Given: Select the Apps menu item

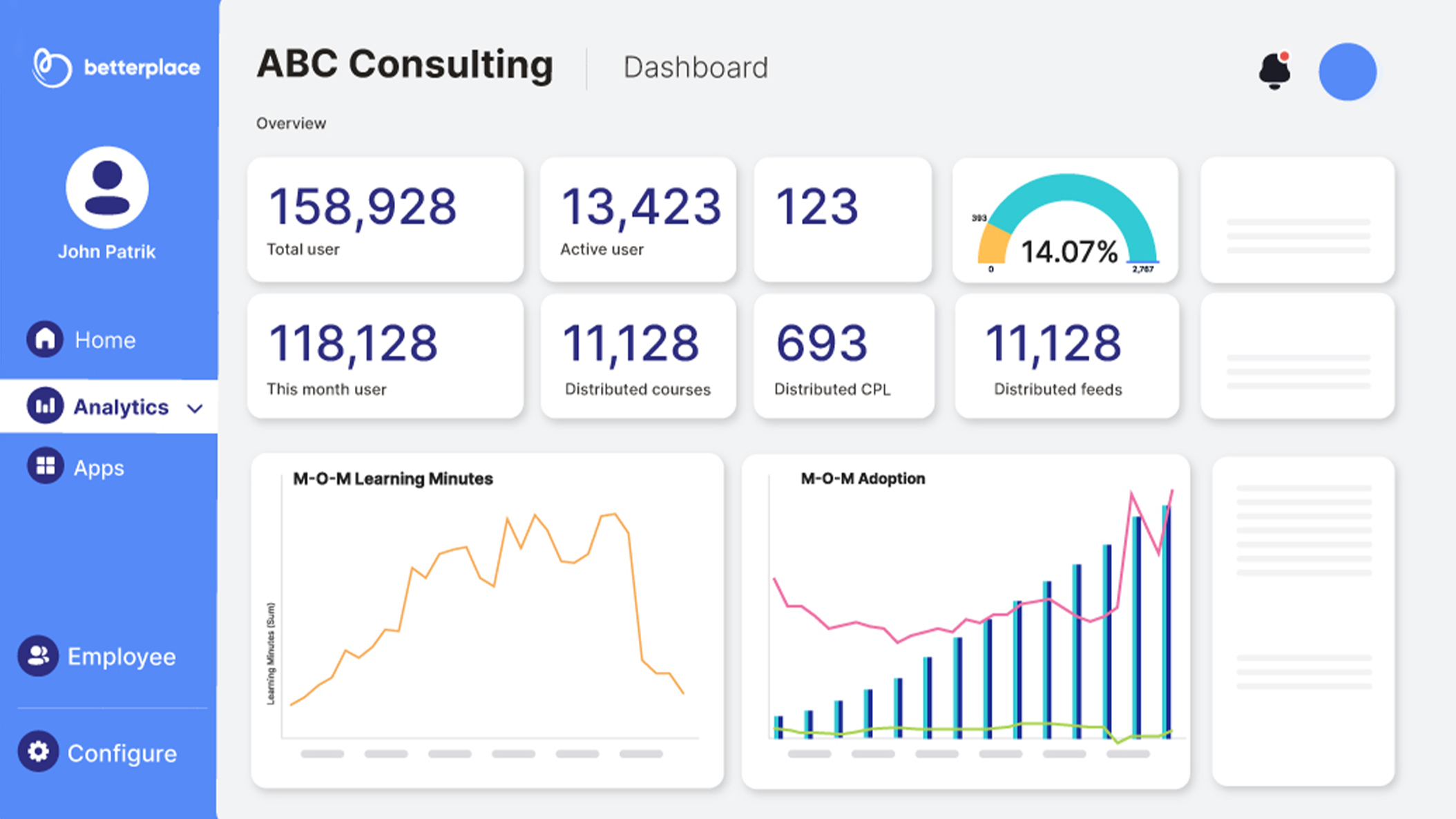Looking at the screenshot, I should [99, 468].
